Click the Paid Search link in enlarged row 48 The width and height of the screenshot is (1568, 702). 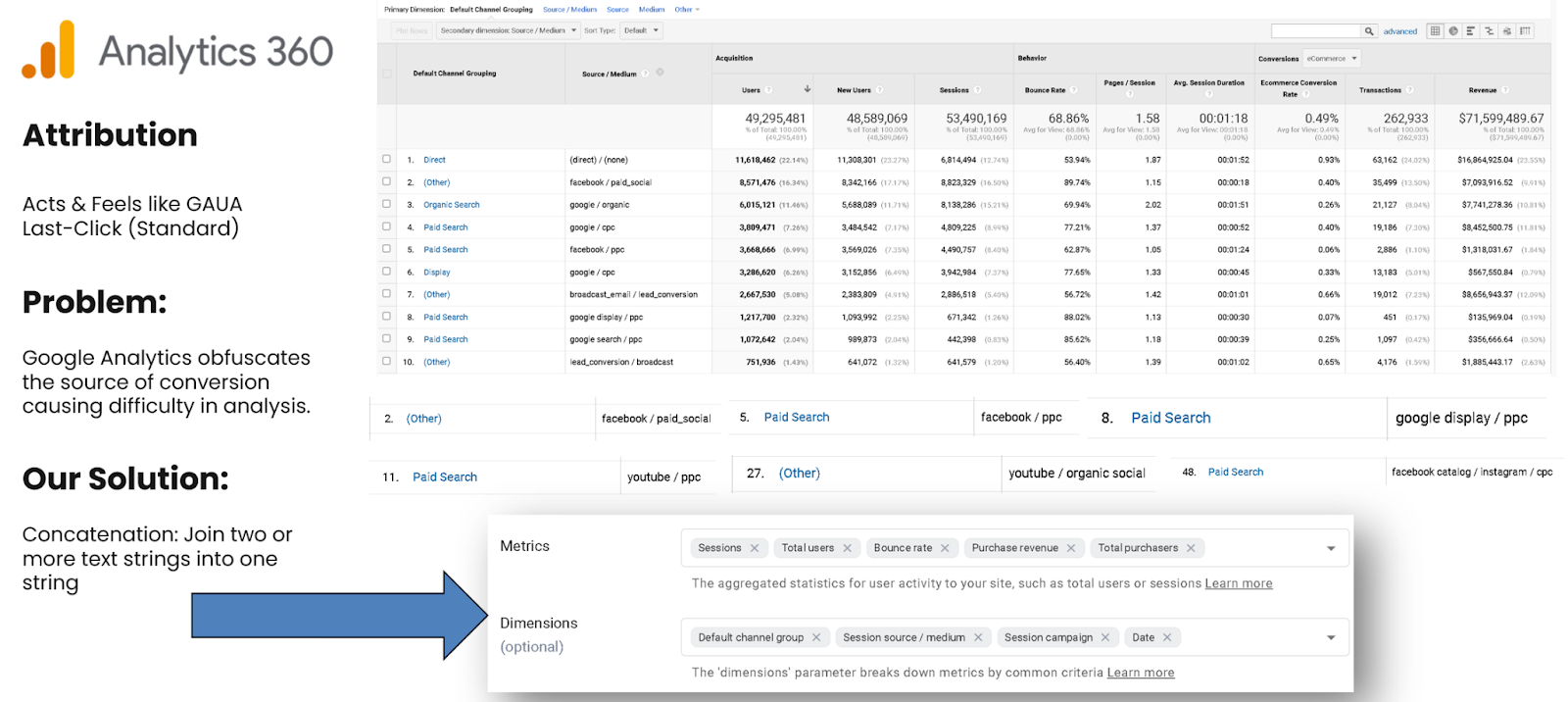point(1235,473)
